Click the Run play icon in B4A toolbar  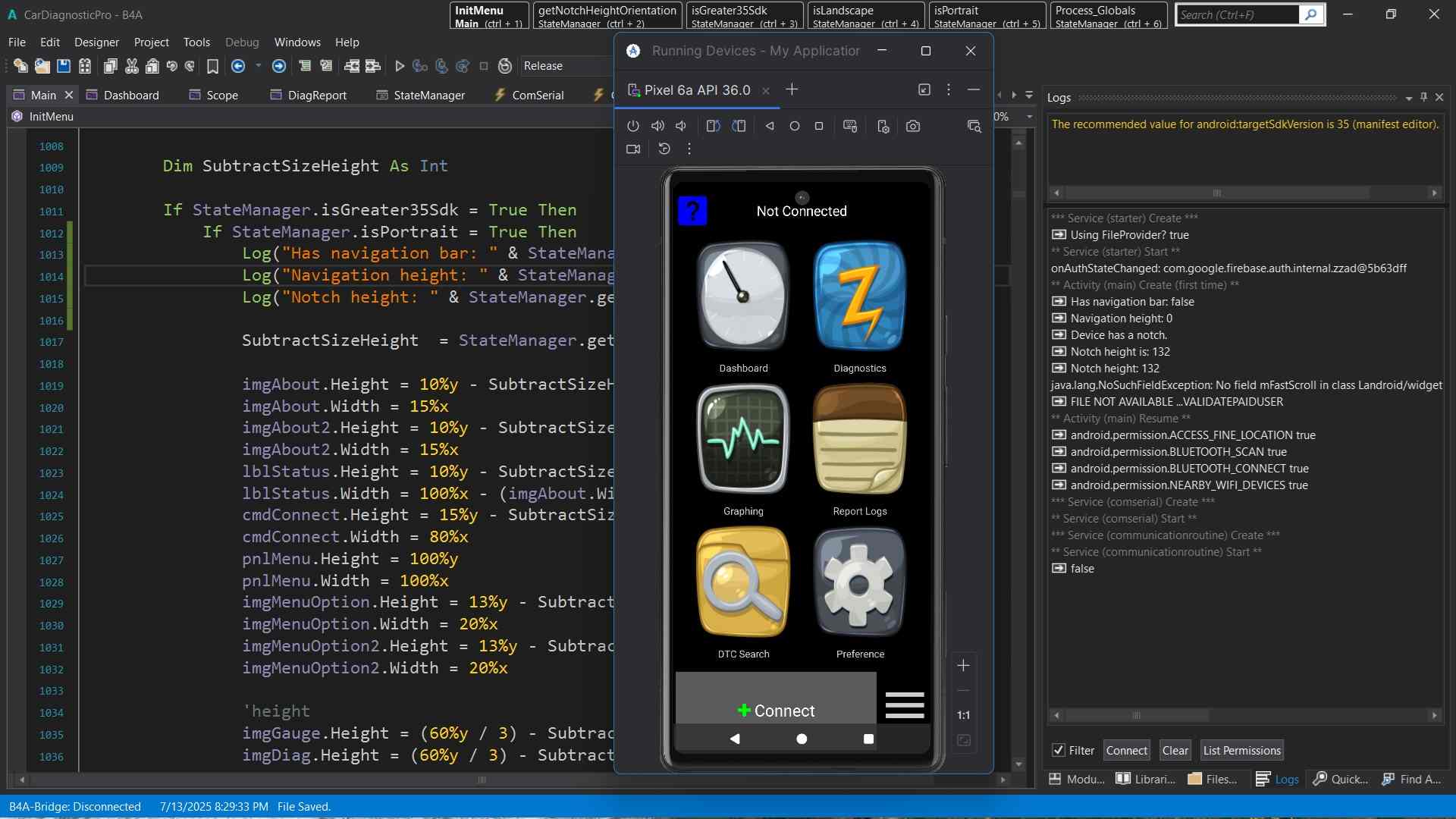click(x=400, y=67)
